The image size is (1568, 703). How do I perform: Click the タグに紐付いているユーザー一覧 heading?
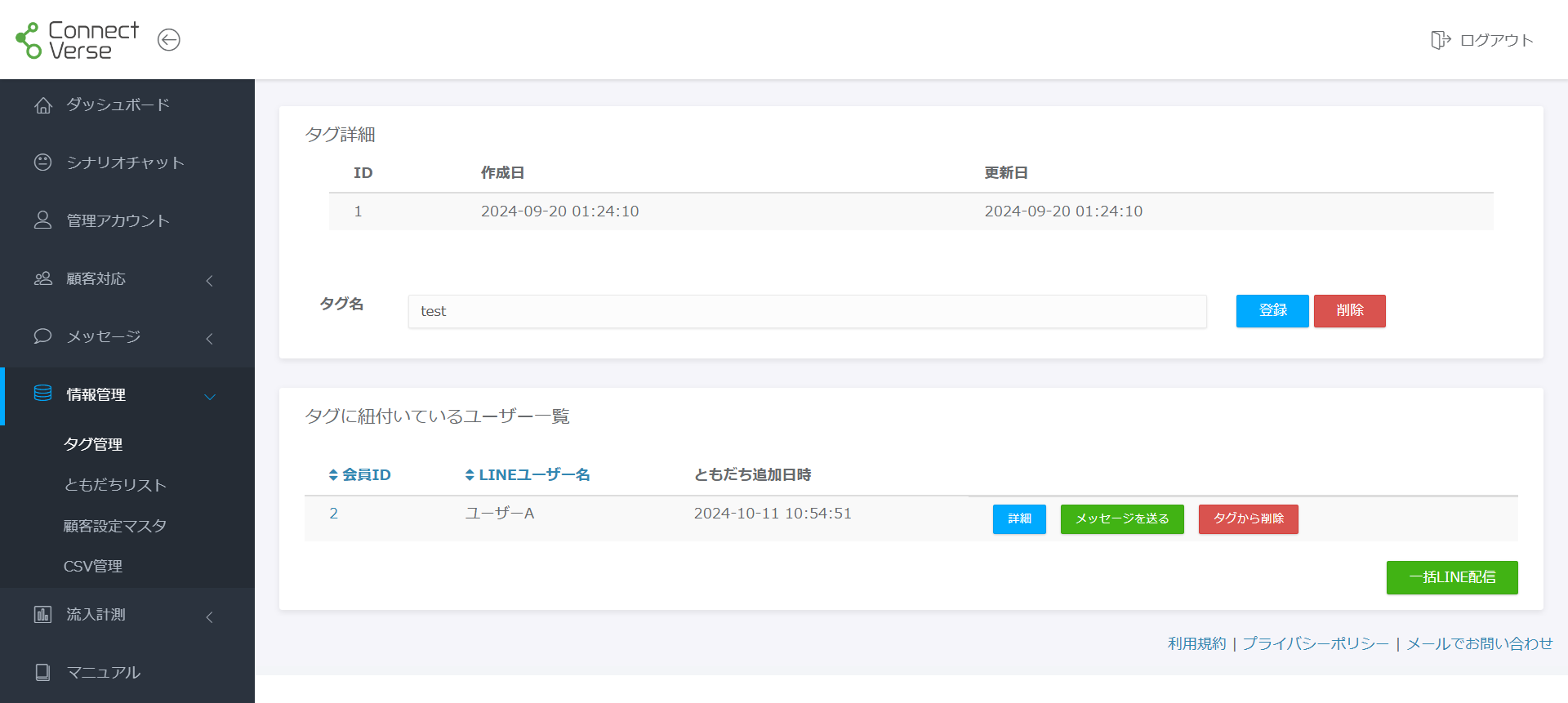click(437, 416)
